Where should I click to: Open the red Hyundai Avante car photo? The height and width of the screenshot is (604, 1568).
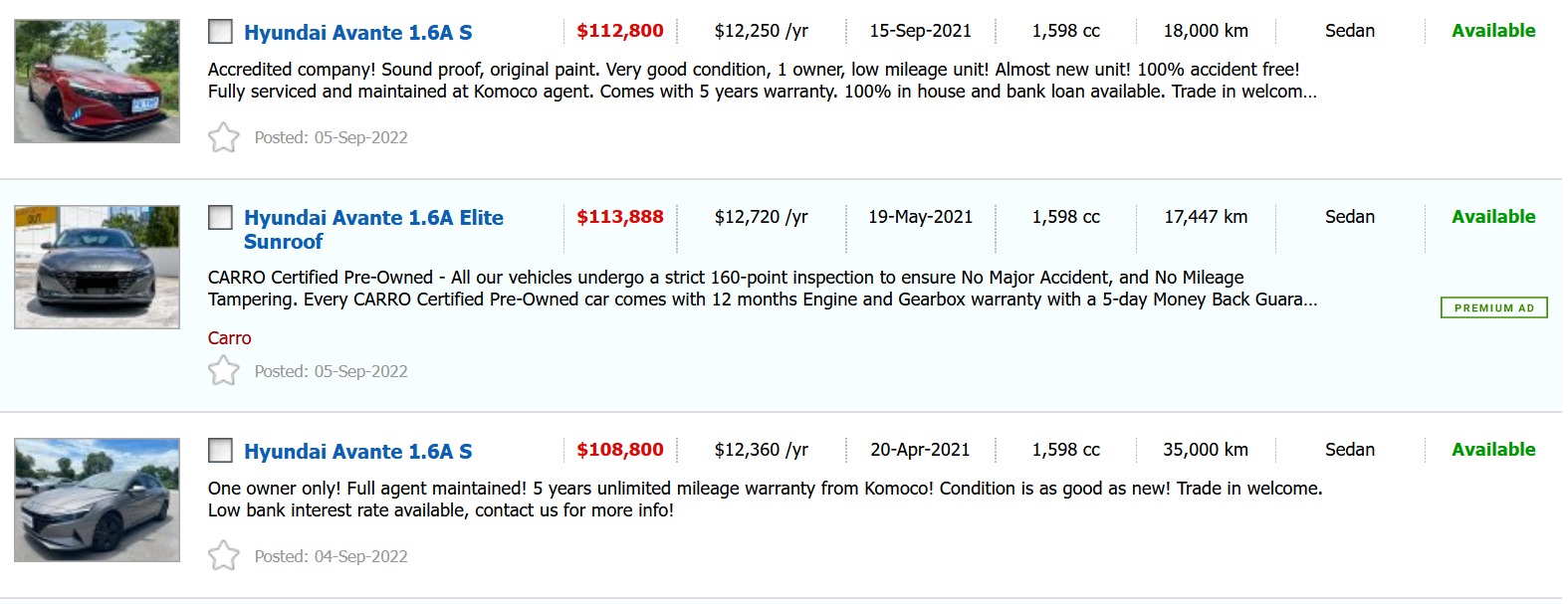point(97,81)
